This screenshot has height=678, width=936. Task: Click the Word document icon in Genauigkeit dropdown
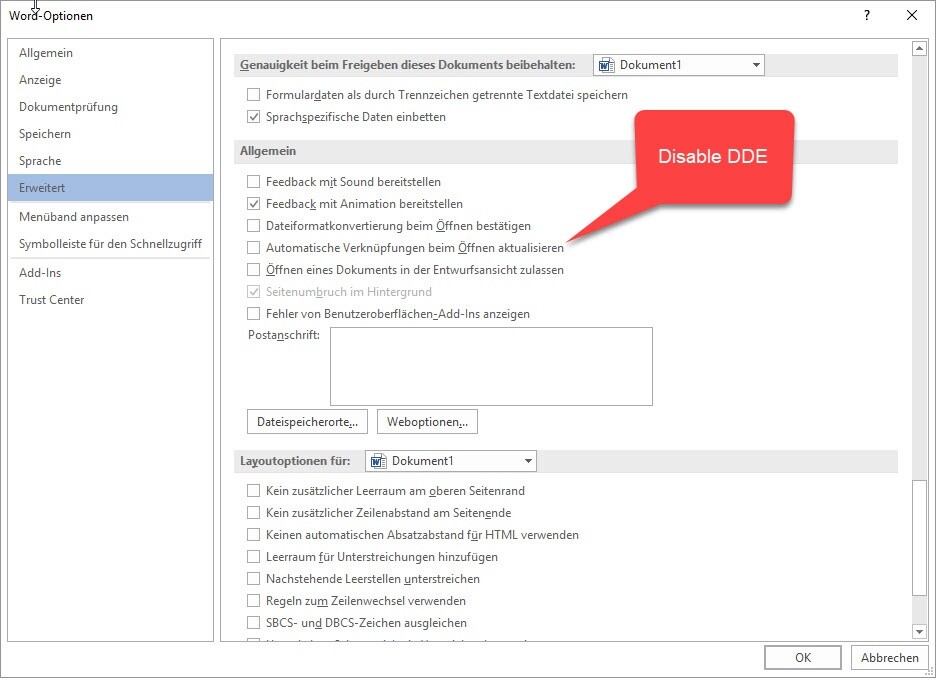(x=605, y=65)
